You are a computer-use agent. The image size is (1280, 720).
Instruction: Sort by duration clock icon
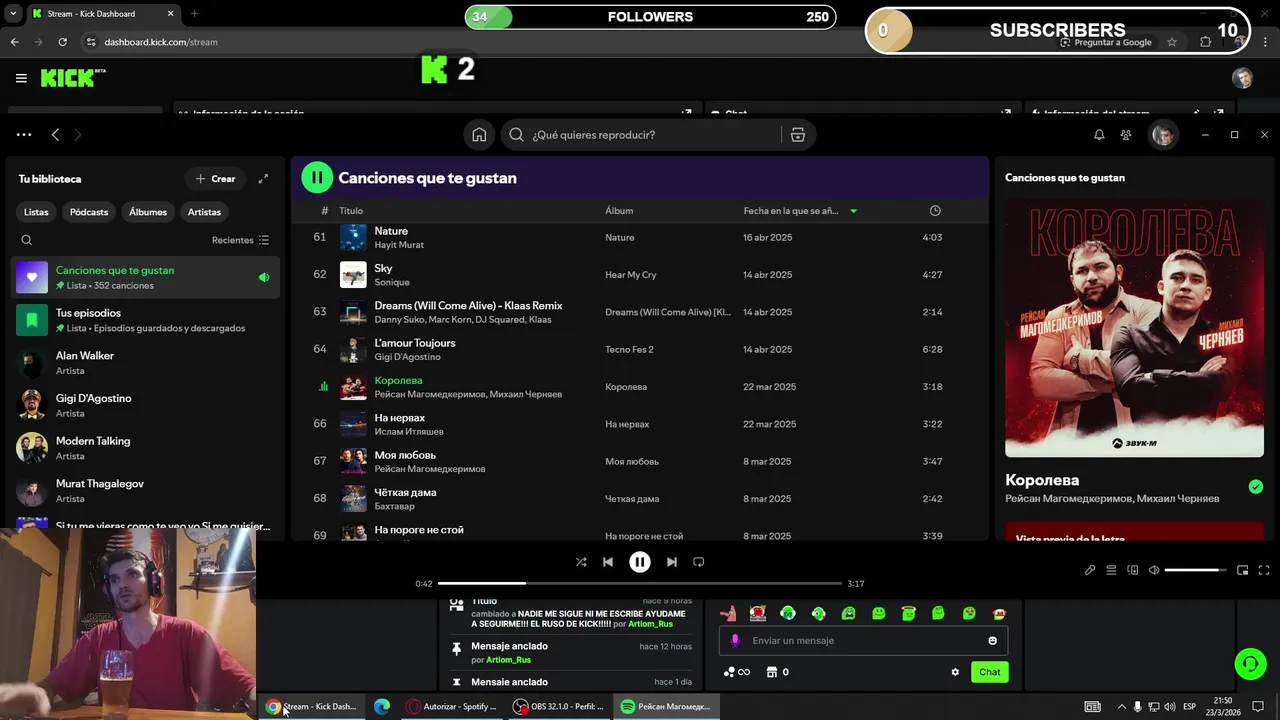(x=935, y=211)
